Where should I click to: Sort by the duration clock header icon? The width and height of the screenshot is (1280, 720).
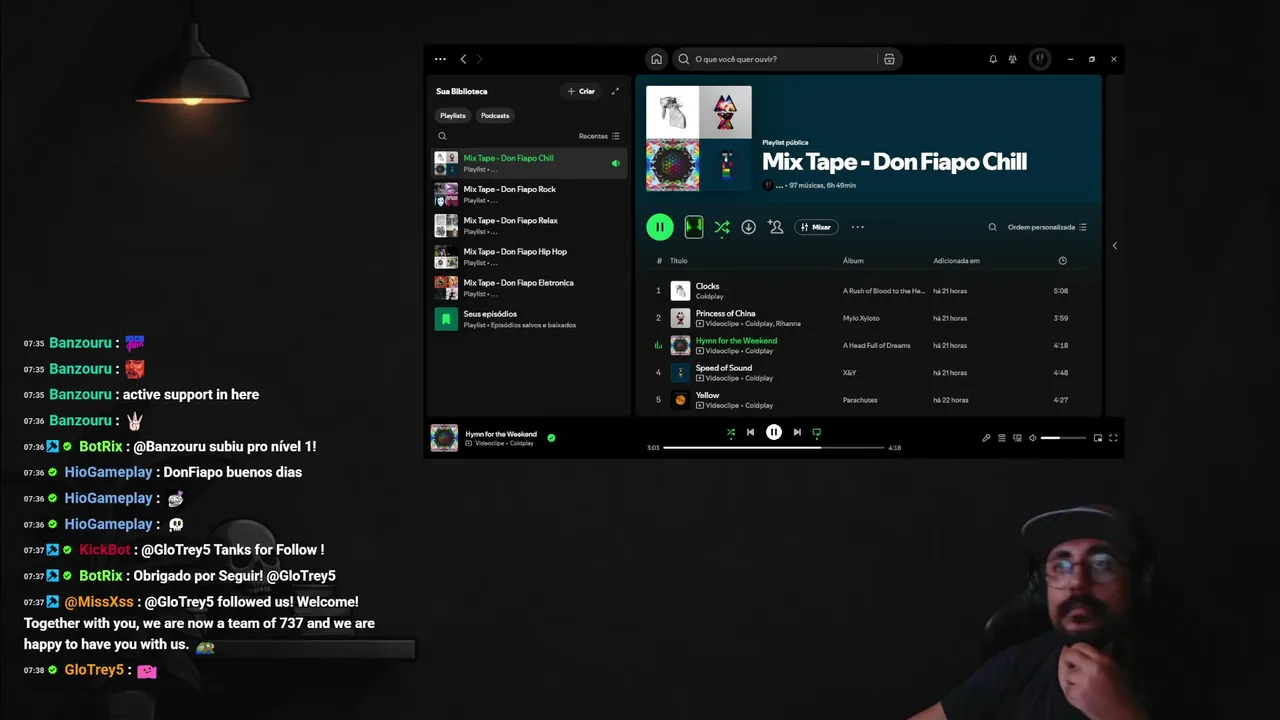coord(1062,261)
